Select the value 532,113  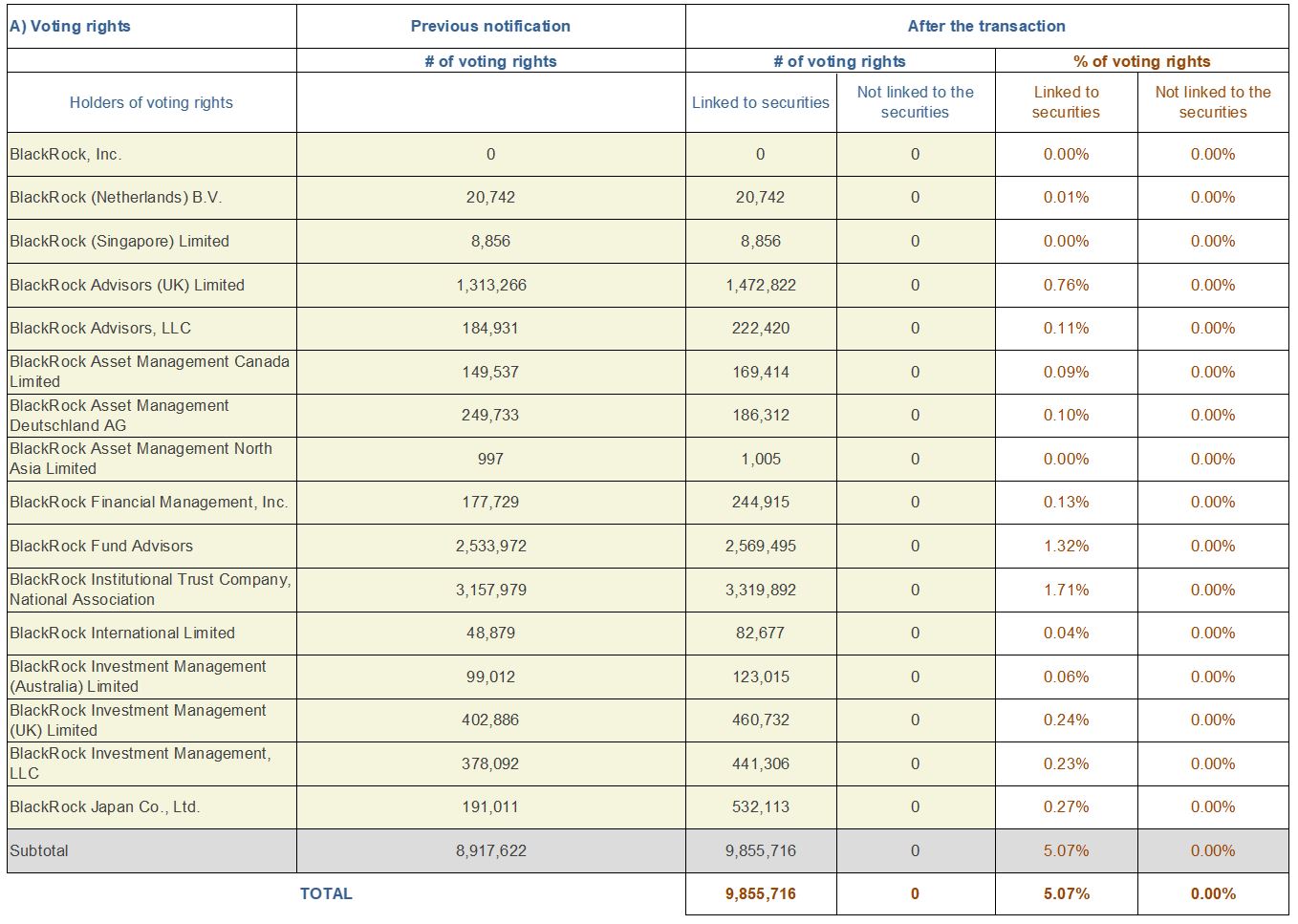coord(761,806)
